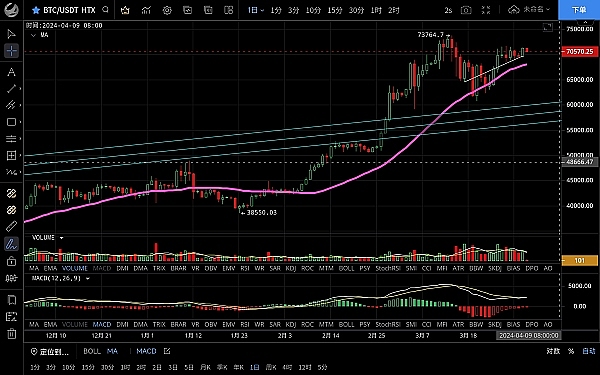Toggle the BTC/USDT favorite star
The image size is (600, 375).
[36, 10]
